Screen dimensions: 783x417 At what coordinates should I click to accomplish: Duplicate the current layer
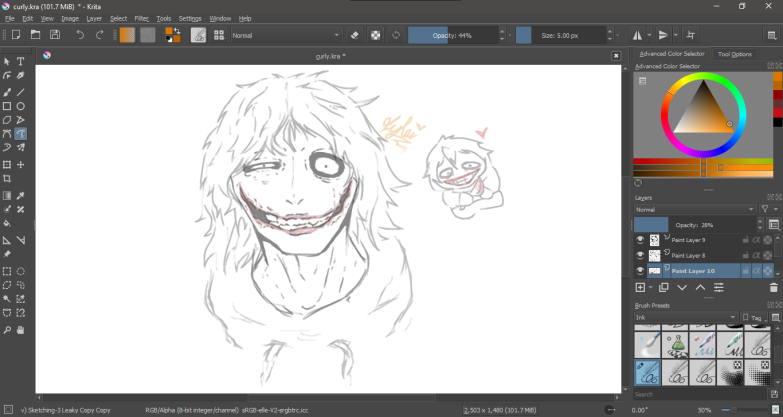click(664, 288)
